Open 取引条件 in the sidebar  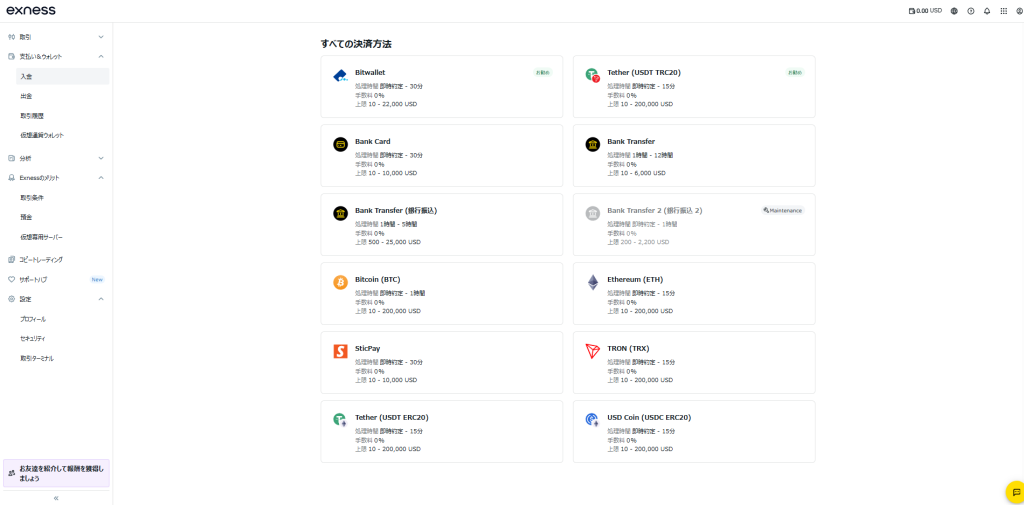tap(63, 197)
